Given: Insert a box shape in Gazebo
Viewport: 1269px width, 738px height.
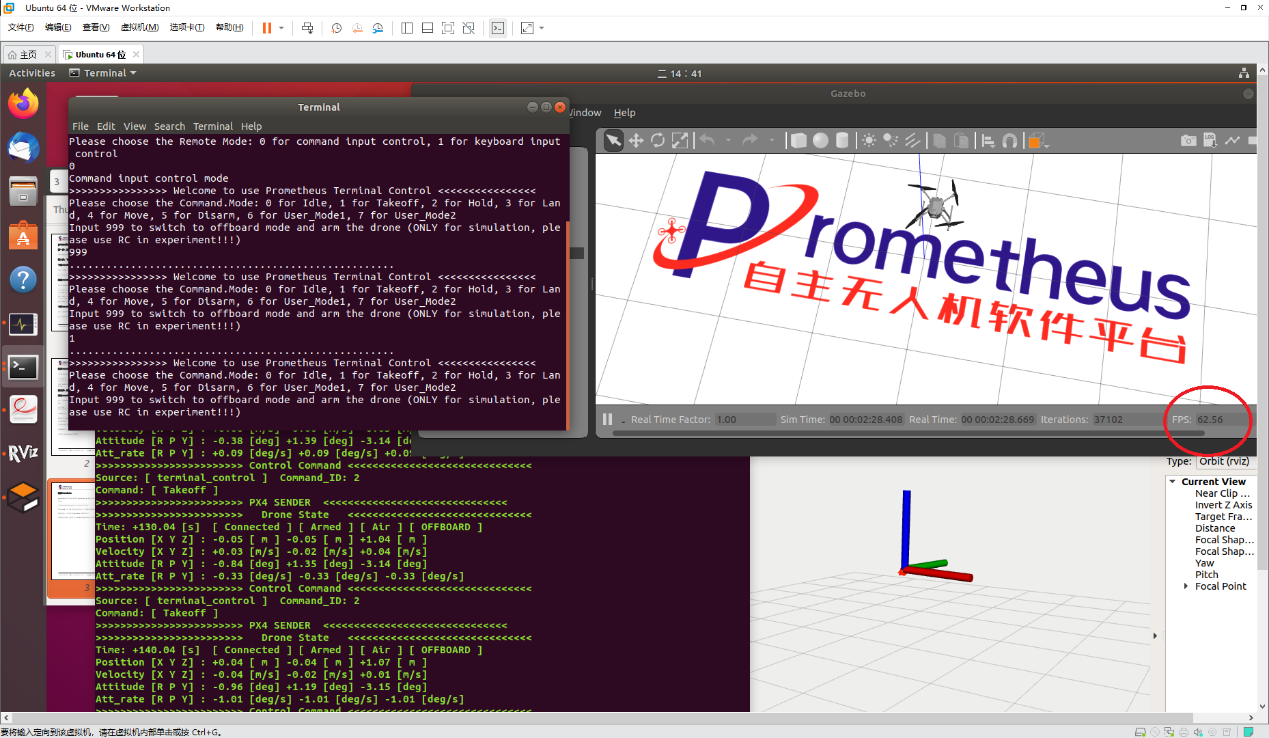Looking at the screenshot, I should click(798, 141).
